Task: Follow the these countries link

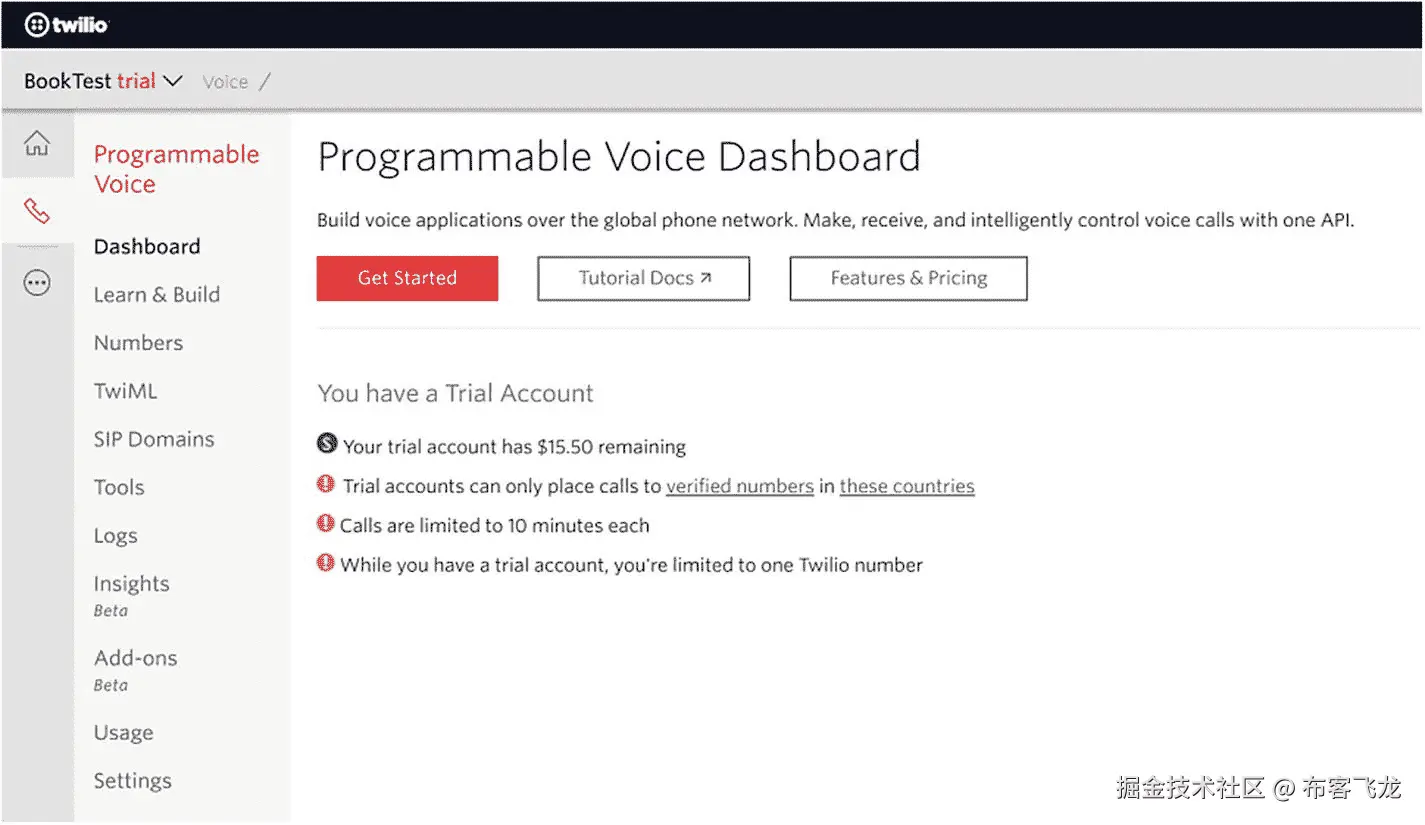Action: (x=907, y=486)
